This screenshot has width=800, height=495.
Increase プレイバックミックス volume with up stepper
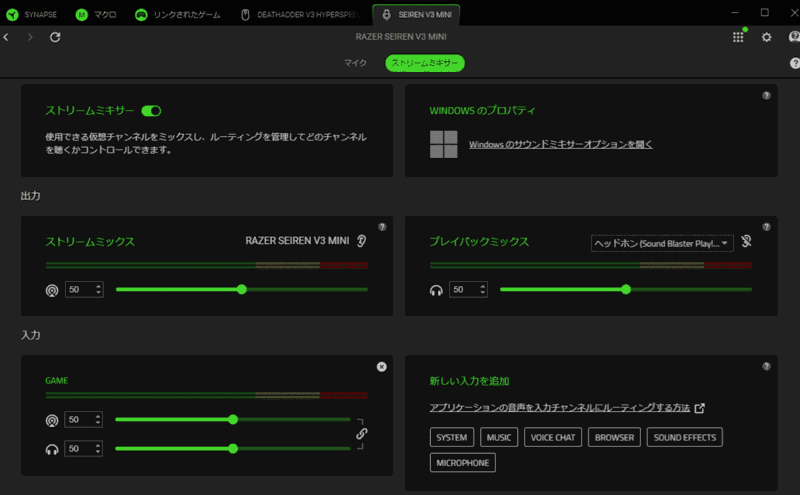[483, 286]
